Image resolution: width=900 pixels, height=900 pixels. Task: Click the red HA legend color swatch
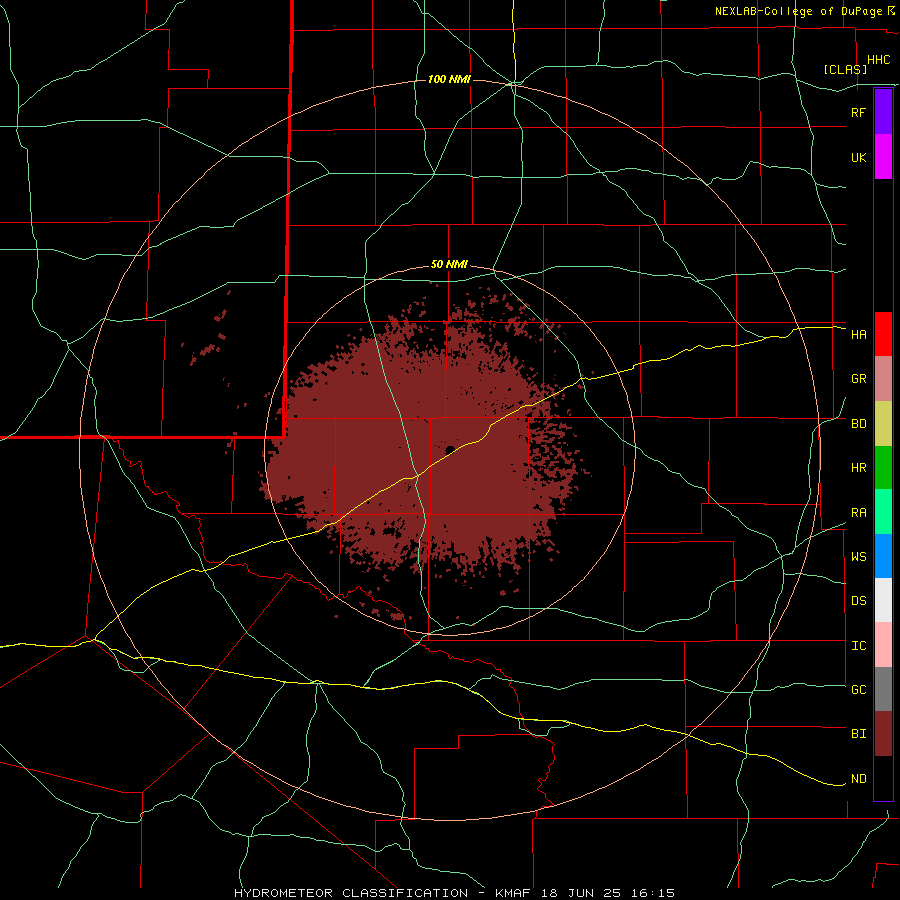coord(883,334)
